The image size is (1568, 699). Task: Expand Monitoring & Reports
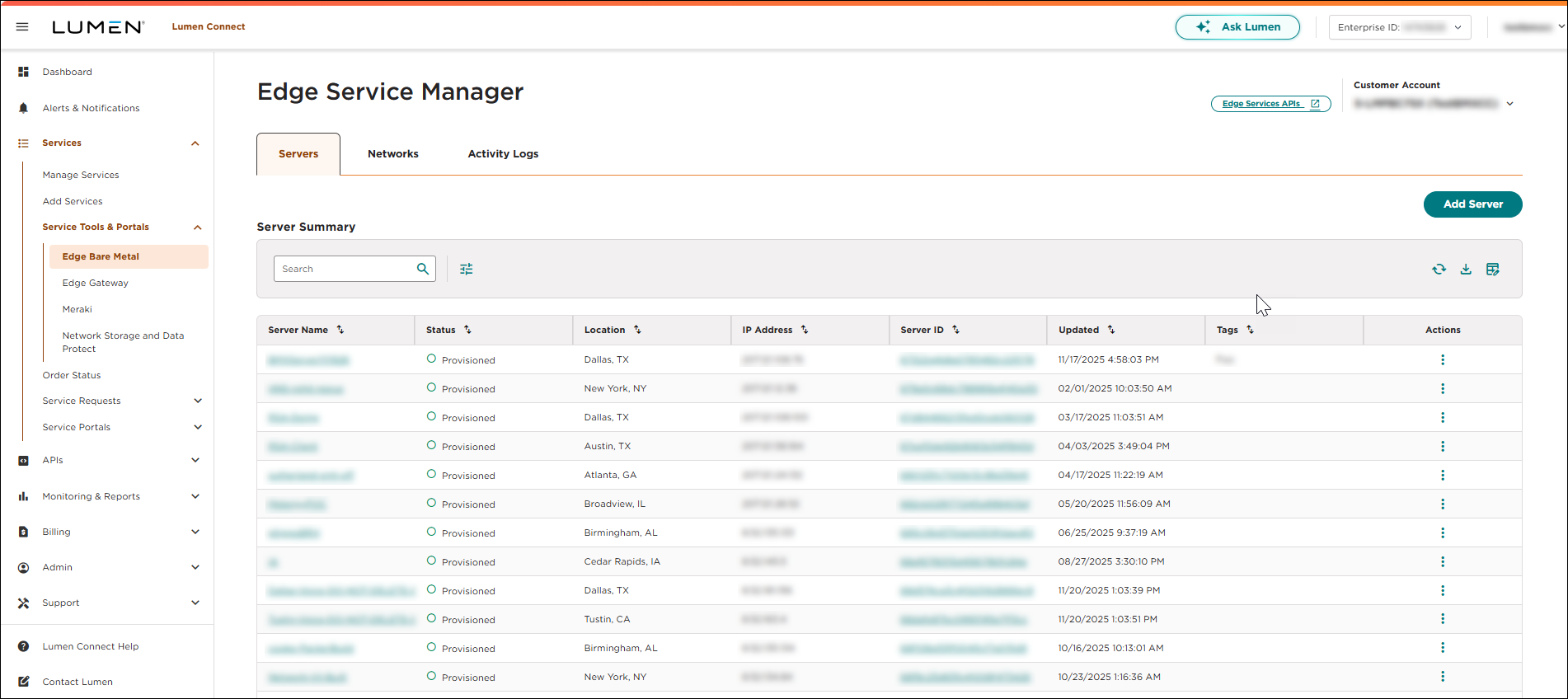195,496
